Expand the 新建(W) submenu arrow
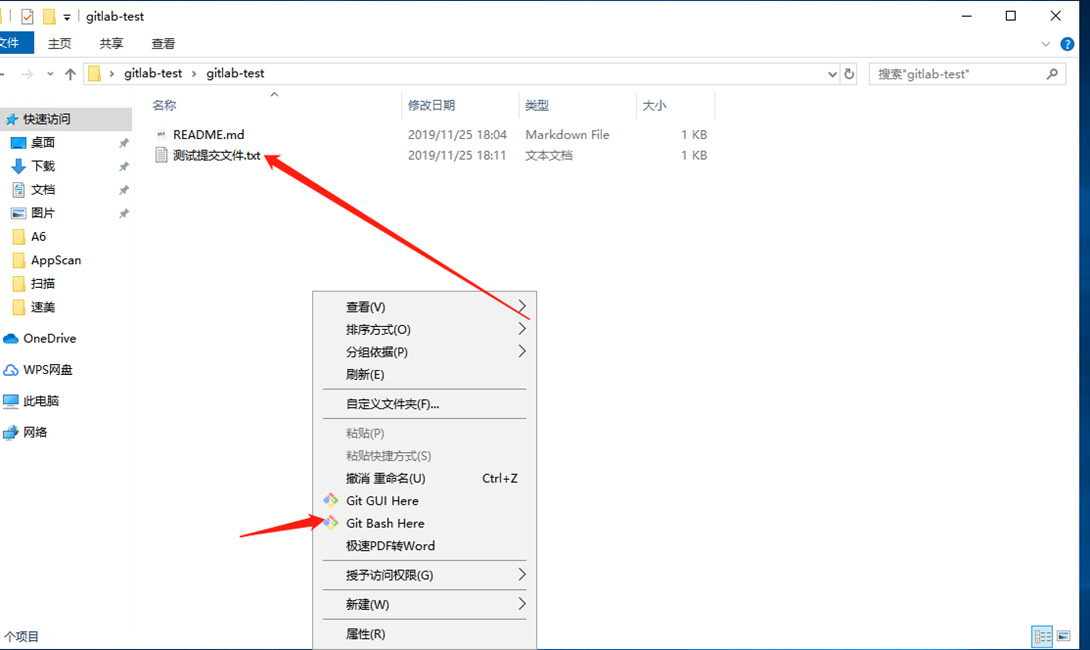The width and height of the screenshot is (1090, 650). tap(521, 604)
